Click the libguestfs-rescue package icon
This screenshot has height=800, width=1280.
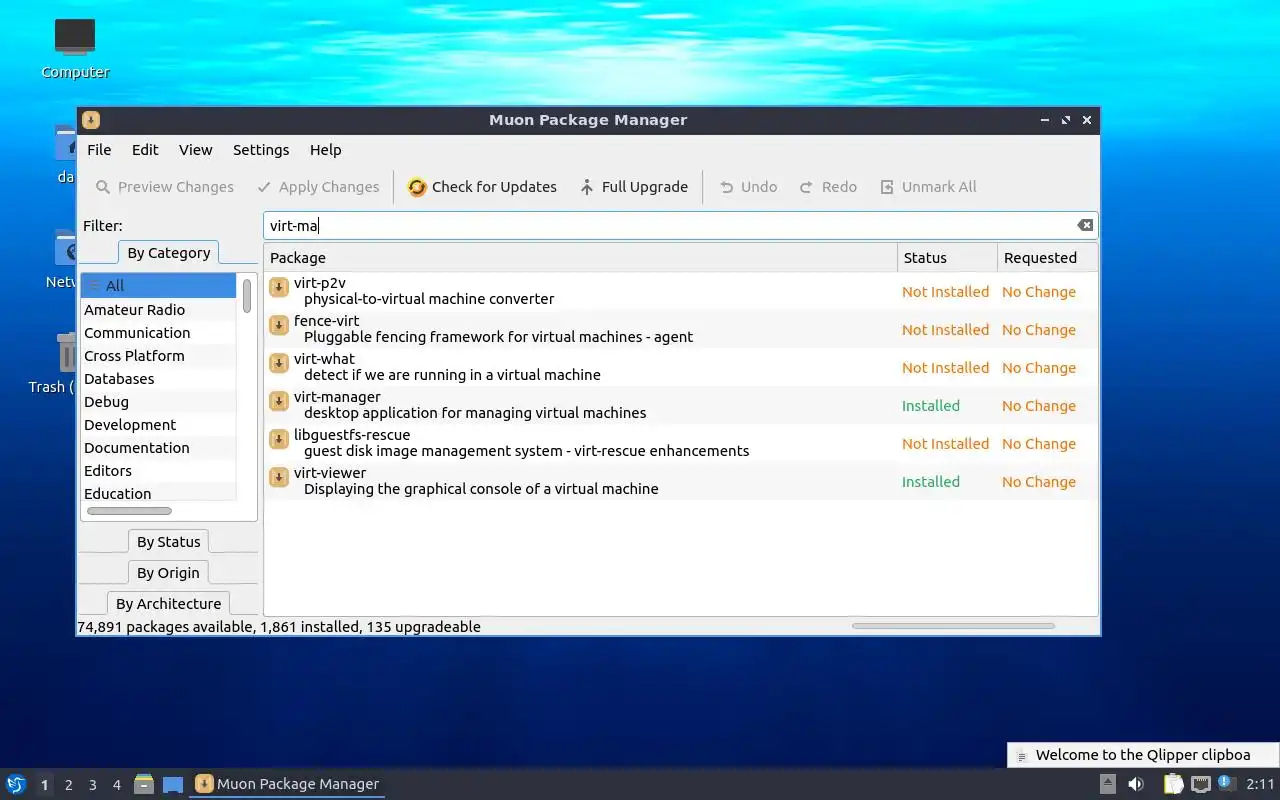[x=279, y=440]
